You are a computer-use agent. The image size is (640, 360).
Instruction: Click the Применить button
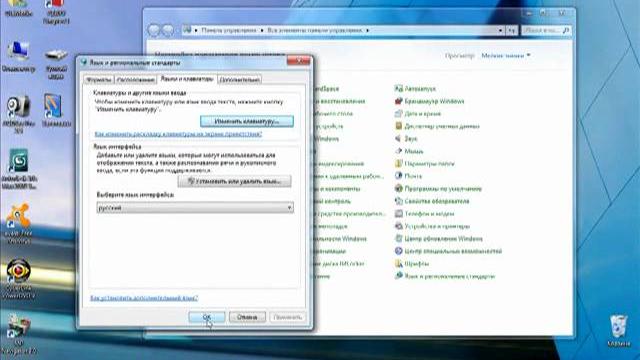(287, 317)
